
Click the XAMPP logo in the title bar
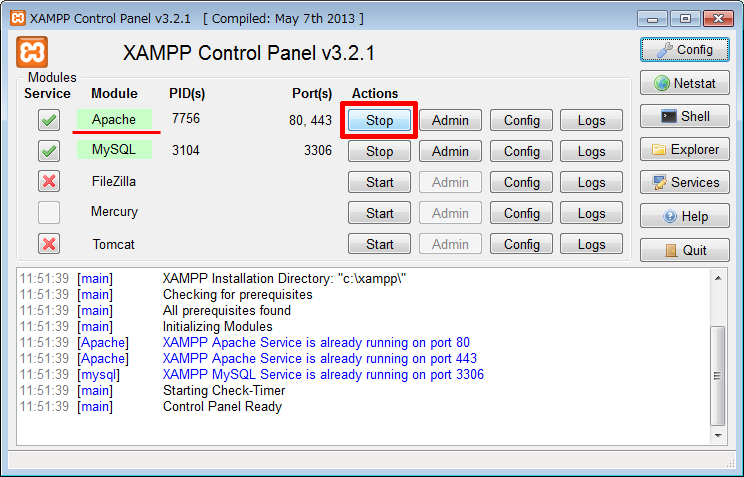click(18, 18)
